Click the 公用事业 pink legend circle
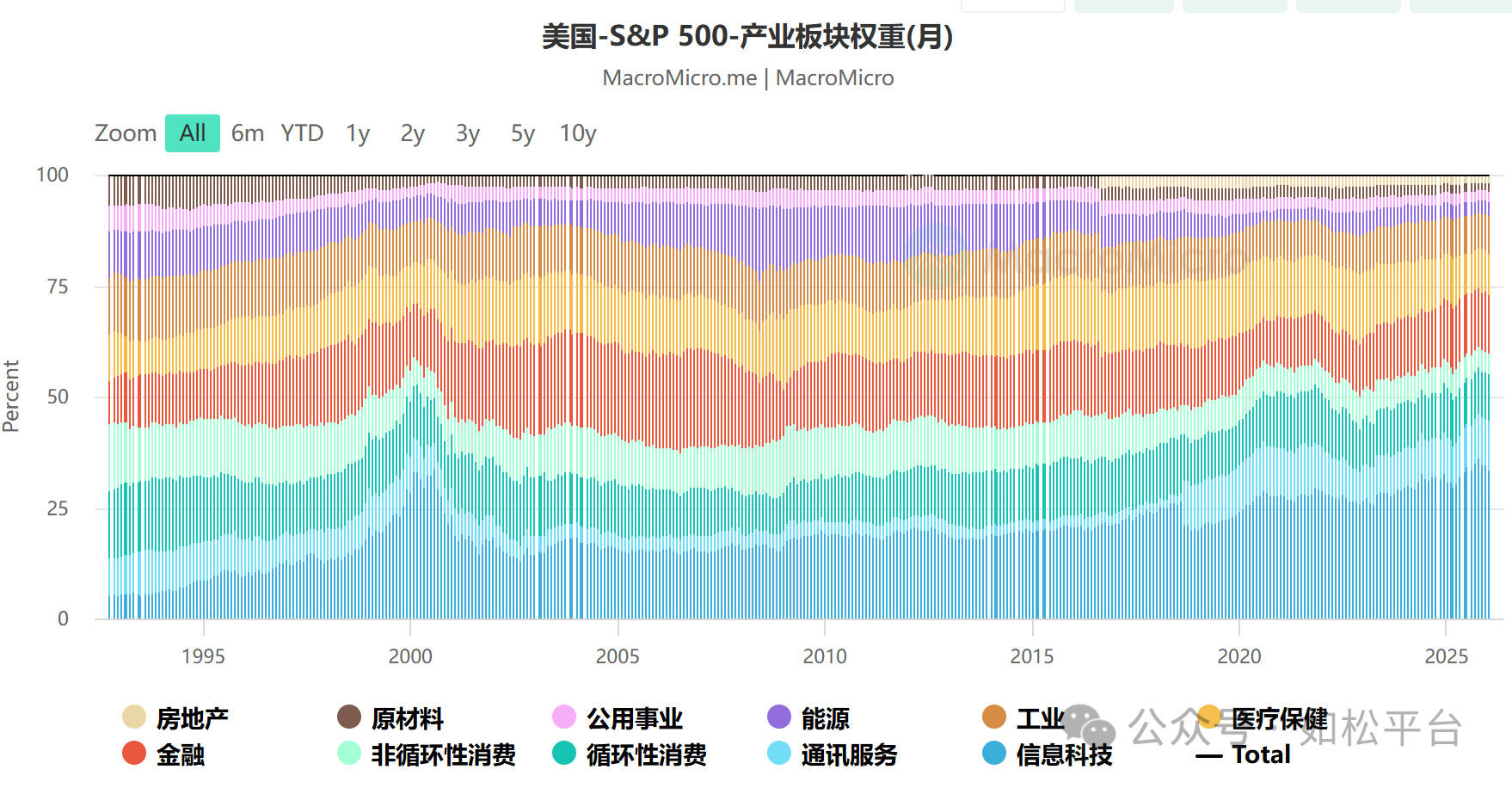This screenshot has width=1512, height=788. [564, 717]
